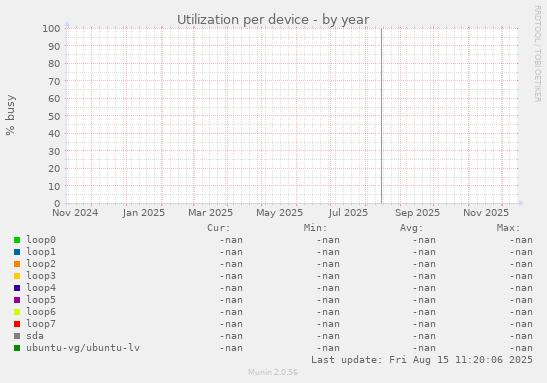Click loop7's Avg -nan value

[x=424, y=324]
